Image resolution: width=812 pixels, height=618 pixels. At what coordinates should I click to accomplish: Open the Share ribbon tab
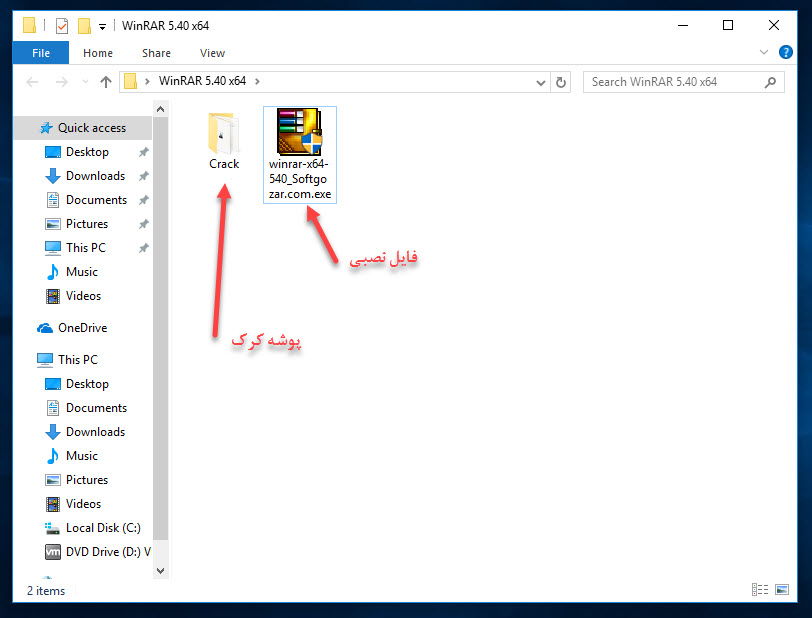156,53
